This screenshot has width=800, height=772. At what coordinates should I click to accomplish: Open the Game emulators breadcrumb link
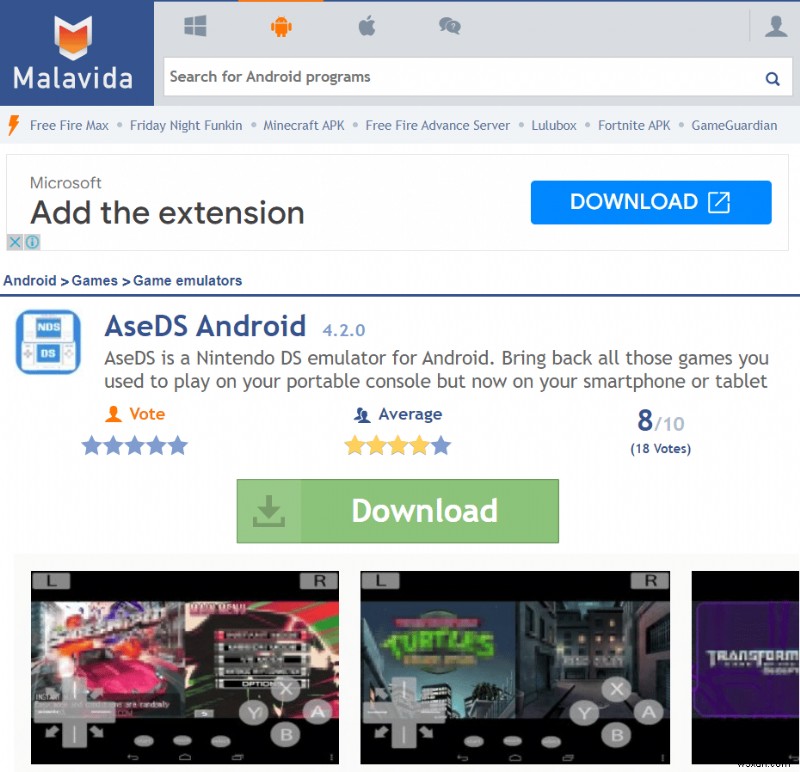coord(186,281)
